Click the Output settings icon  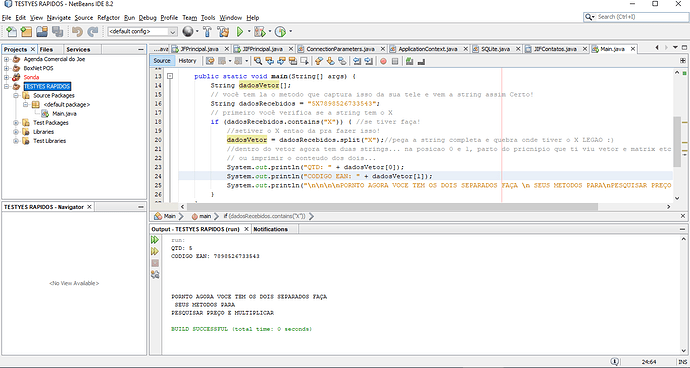[x=155, y=274]
